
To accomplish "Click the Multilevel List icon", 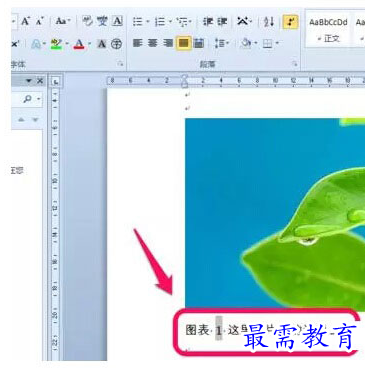I will (183, 22).
